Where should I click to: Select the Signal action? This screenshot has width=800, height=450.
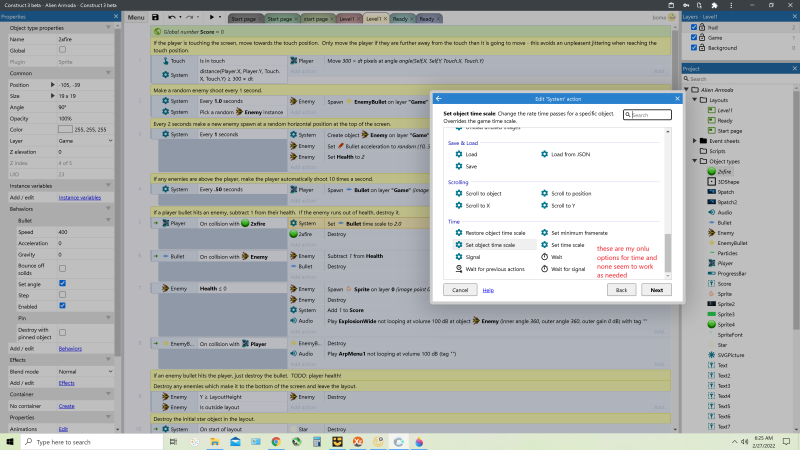coord(467,257)
